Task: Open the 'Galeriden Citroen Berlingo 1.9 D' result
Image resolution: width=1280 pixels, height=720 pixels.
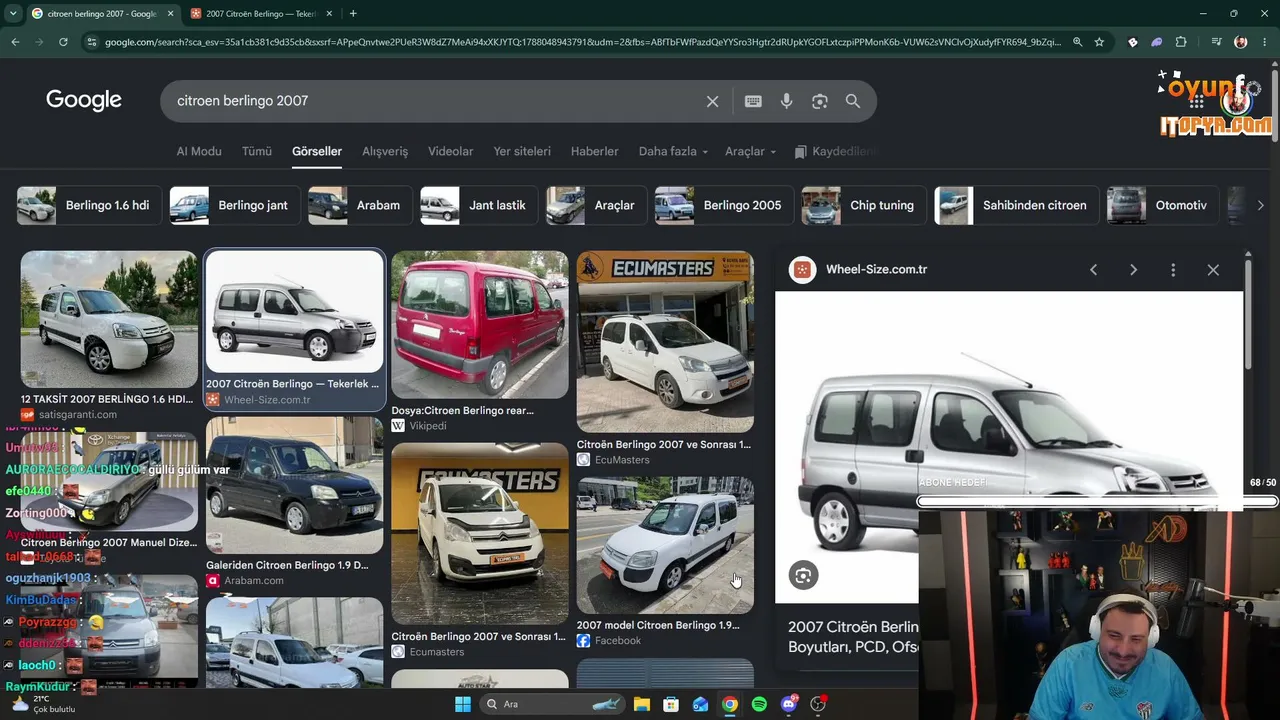Action: click(x=287, y=565)
